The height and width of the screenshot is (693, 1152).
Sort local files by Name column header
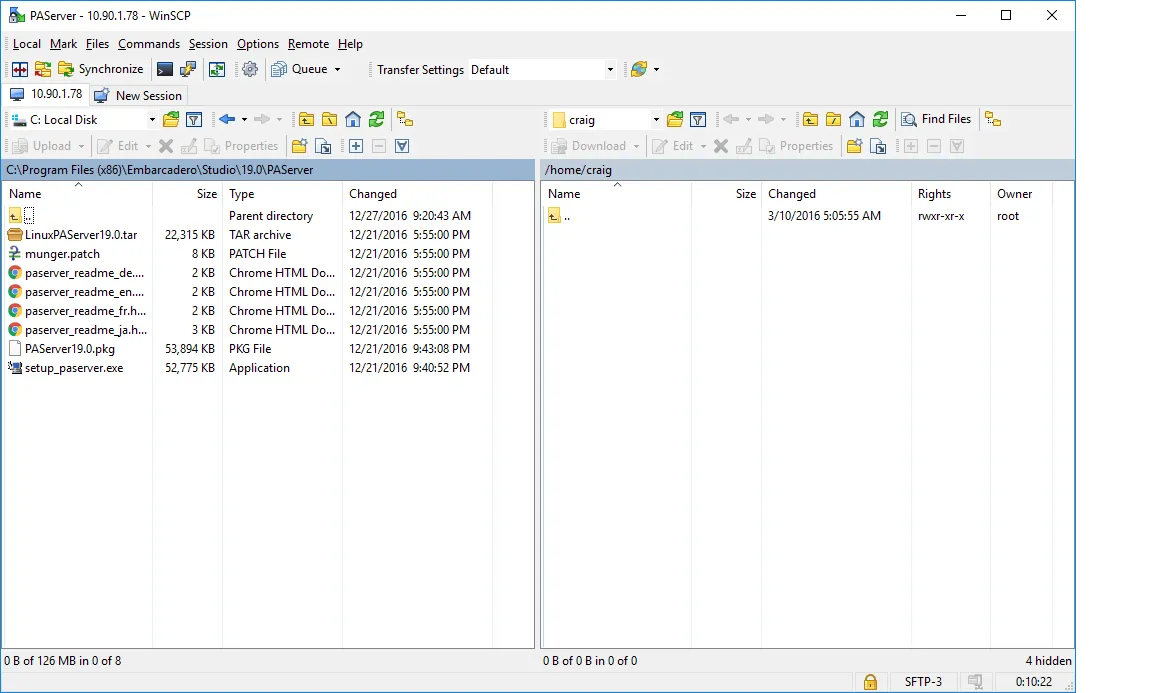[77, 194]
